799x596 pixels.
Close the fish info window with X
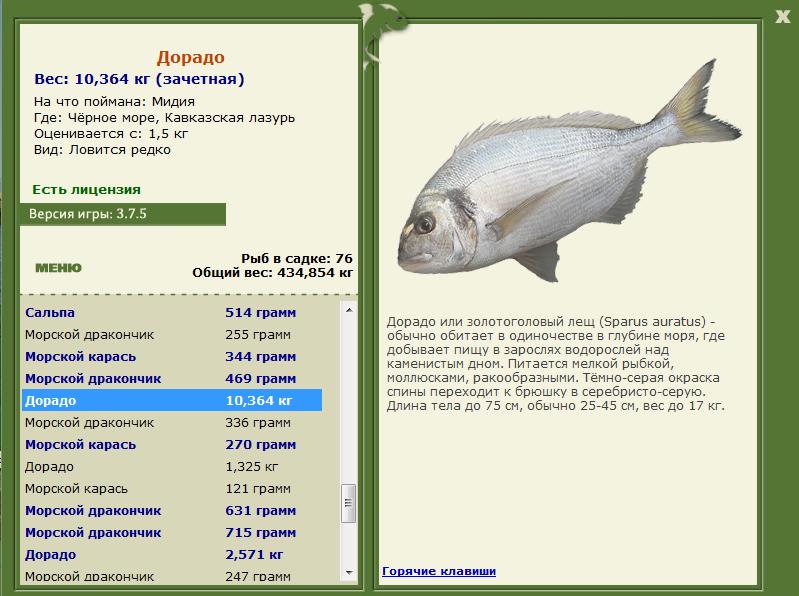point(782,16)
